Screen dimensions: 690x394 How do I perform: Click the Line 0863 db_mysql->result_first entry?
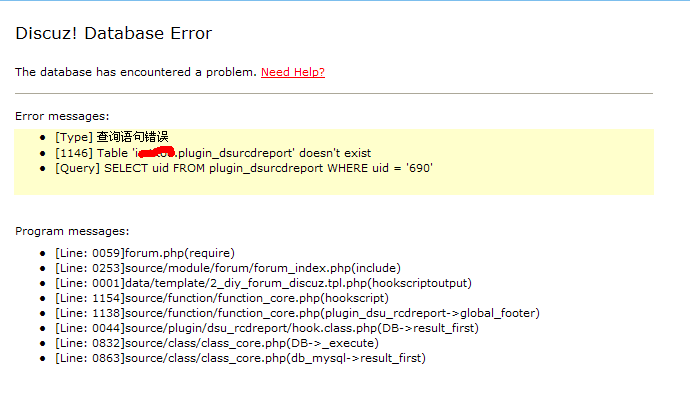click(x=240, y=358)
